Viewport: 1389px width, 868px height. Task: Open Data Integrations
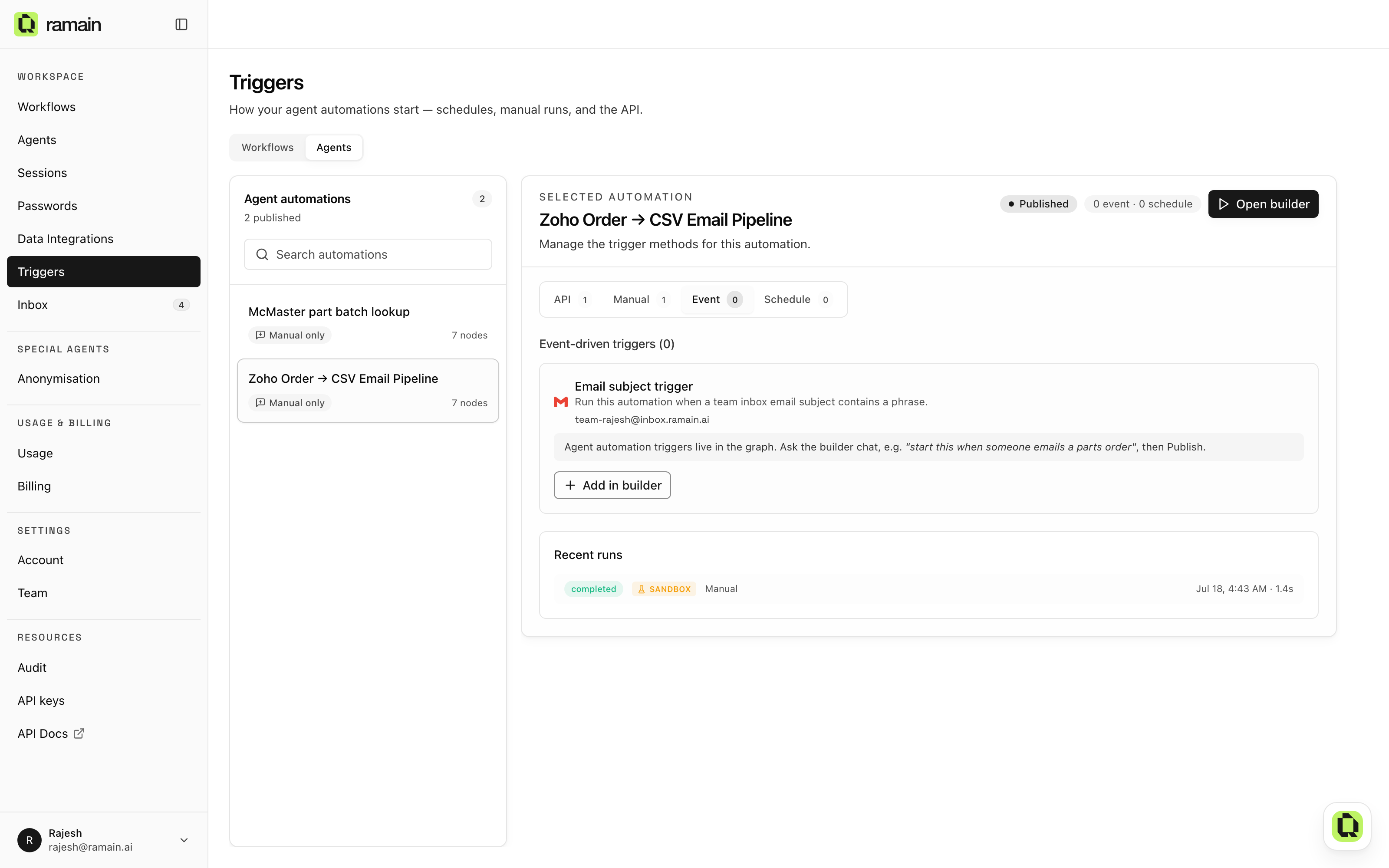click(x=103, y=239)
